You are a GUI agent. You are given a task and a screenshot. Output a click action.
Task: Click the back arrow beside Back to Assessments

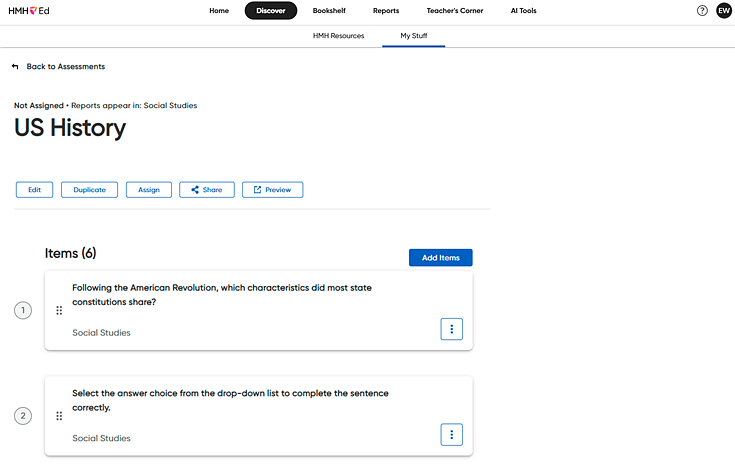(x=15, y=67)
